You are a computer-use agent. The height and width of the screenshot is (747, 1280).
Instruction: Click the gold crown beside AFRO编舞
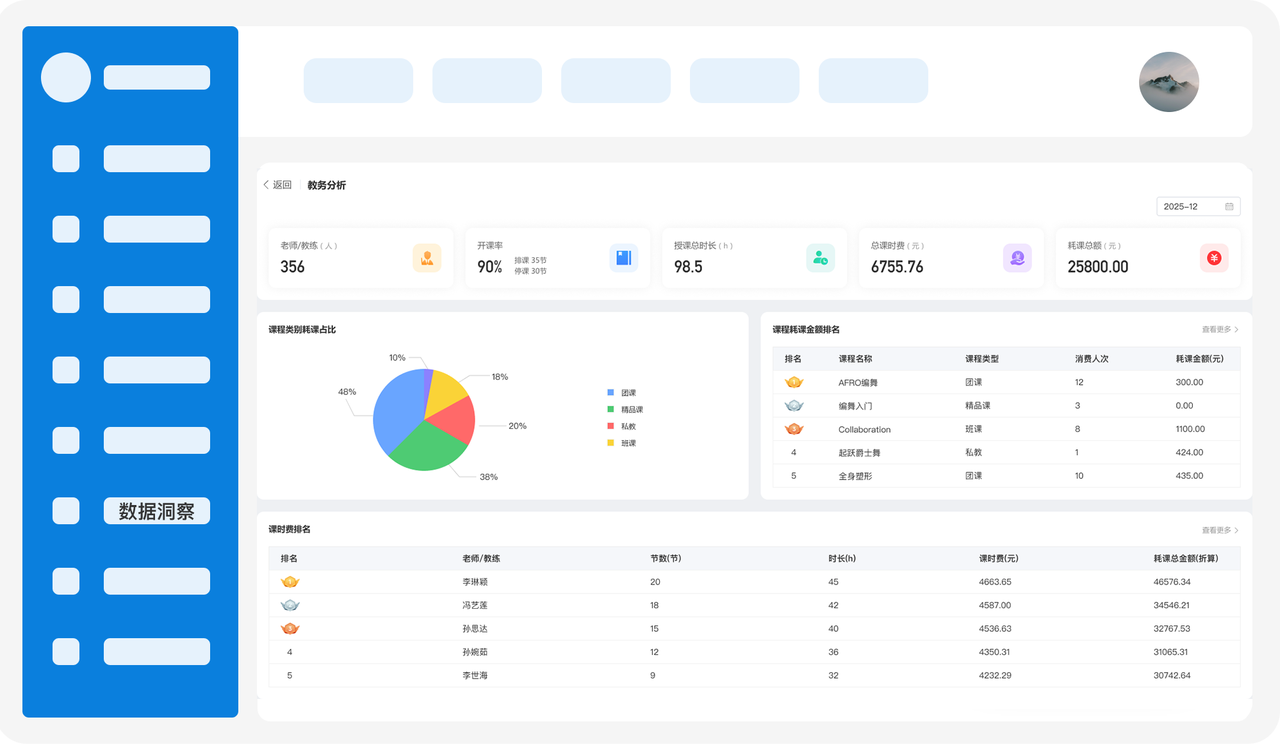pos(794,382)
